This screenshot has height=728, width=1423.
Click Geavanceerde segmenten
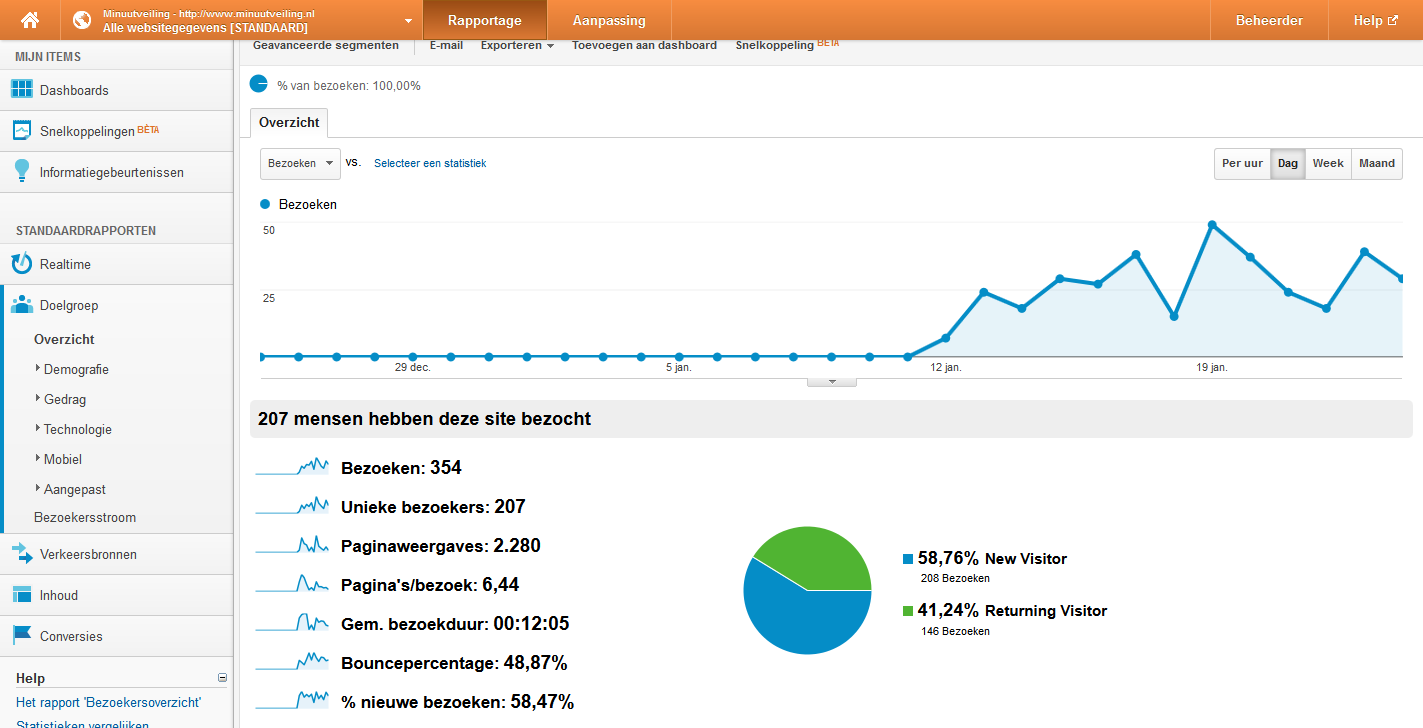pyautogui.click(x=326, y=45)
